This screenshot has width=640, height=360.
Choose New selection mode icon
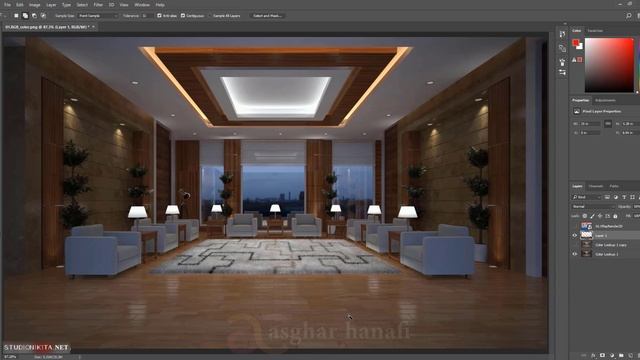16,16
